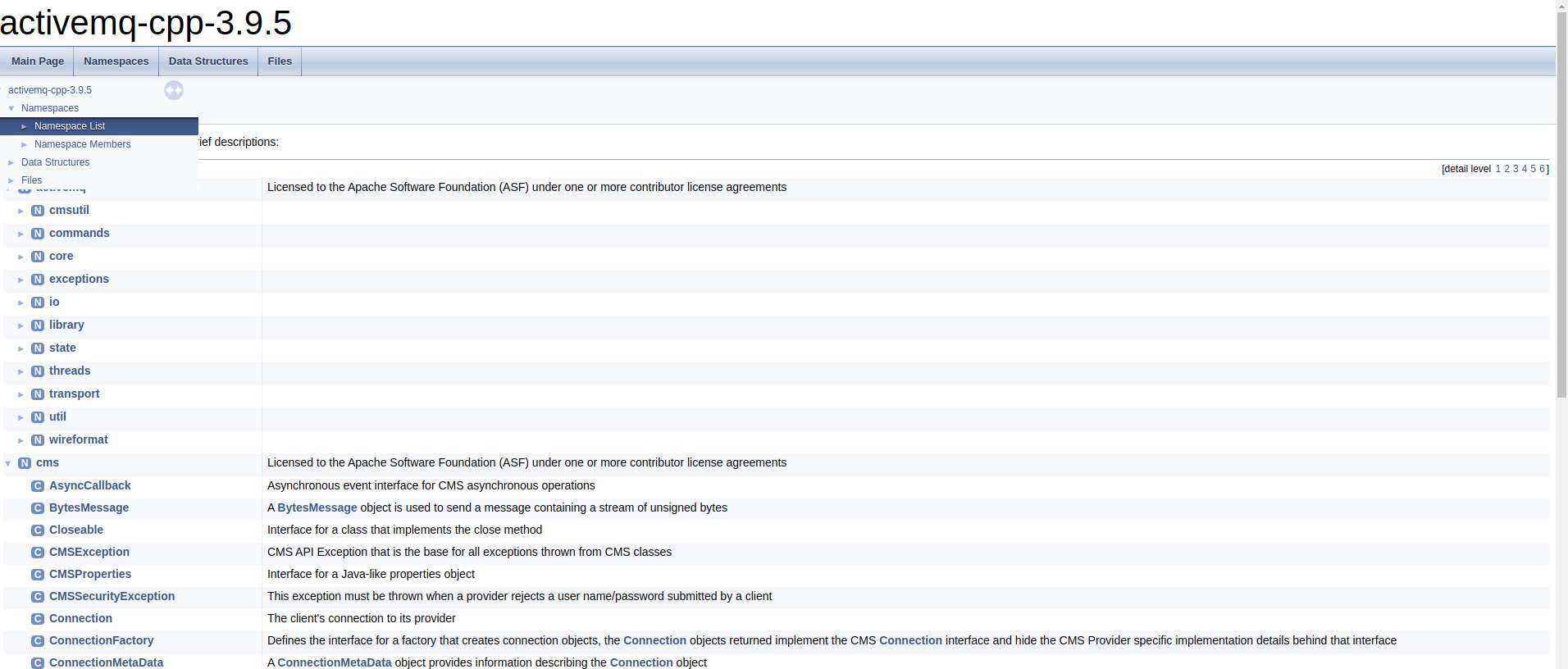Expand the util namespace arrow
1568x669 pixels.
click(x=21, y=417)
